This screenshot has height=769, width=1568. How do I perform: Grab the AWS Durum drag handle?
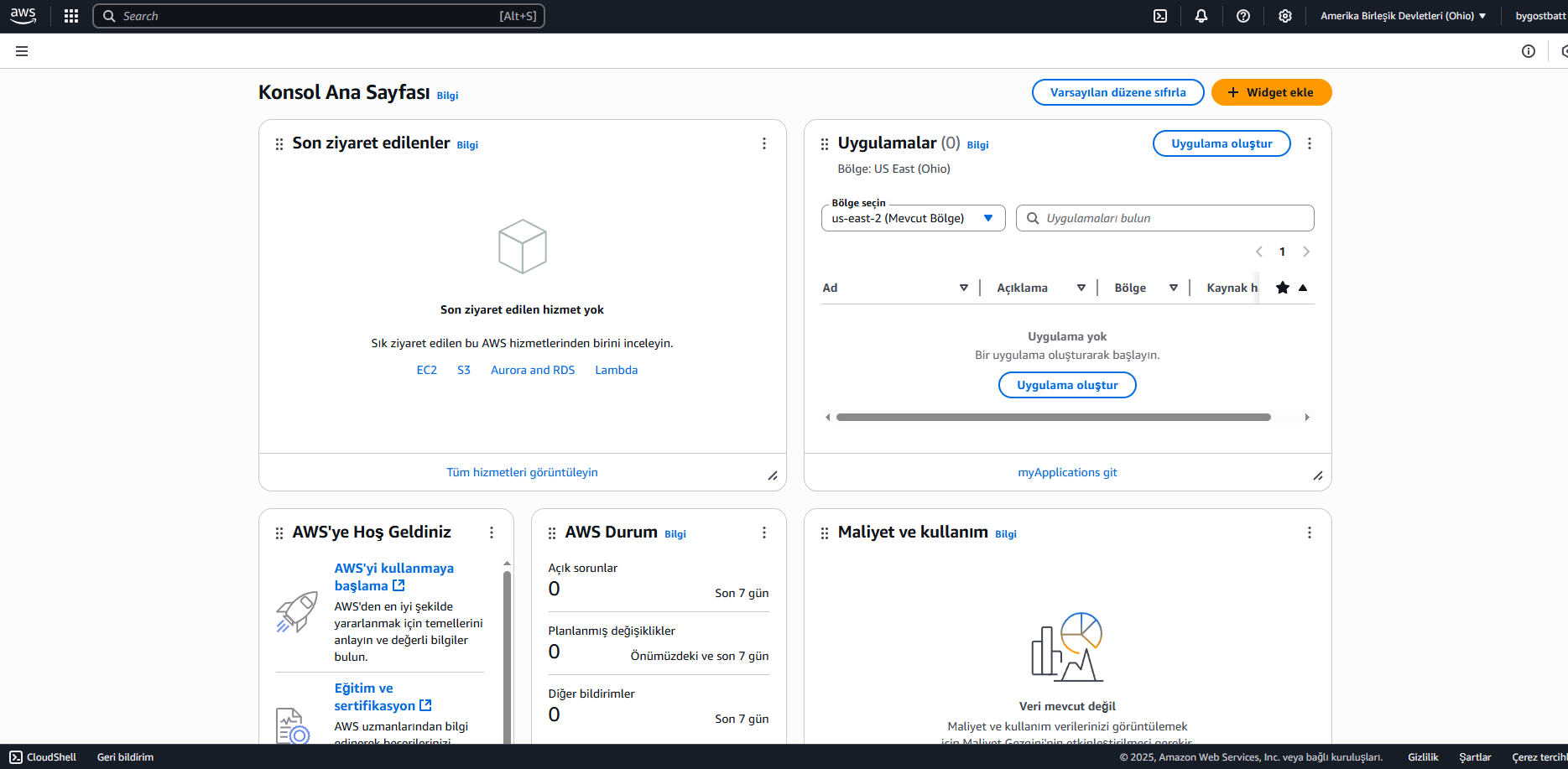[x=552, y=533]
